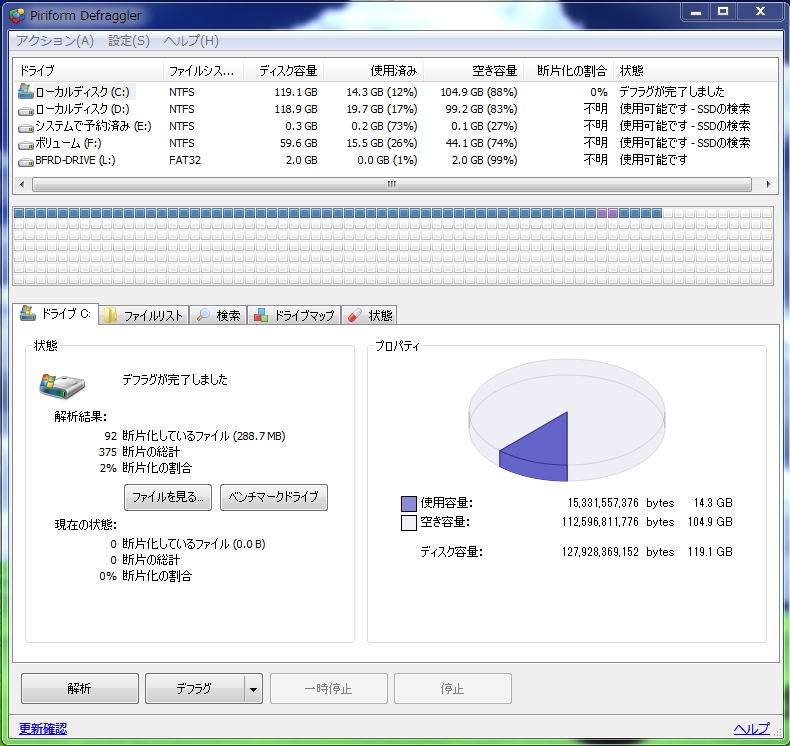Viewport: 790px width, 746px height.
Task: Click the colored blocks icon on ドライブマップ tab
Action: click(260, 315)
